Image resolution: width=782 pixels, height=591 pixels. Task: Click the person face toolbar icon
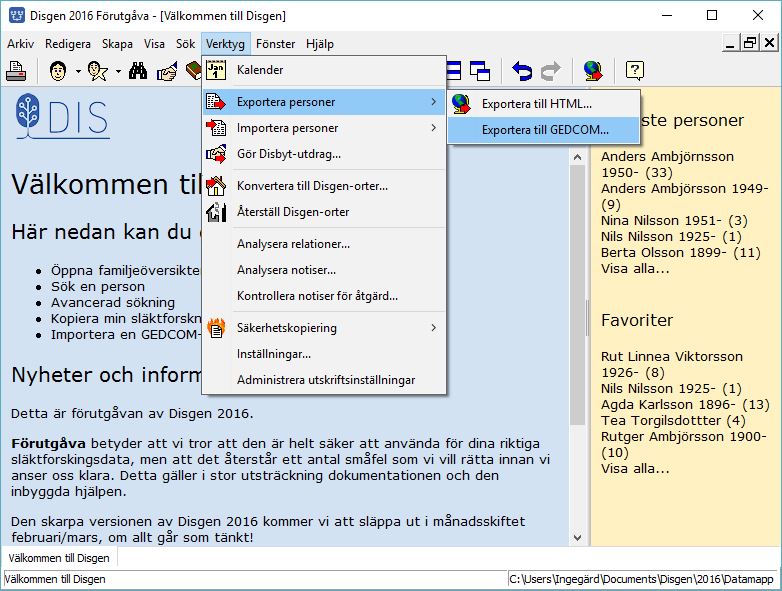click(x=58, y=71)
